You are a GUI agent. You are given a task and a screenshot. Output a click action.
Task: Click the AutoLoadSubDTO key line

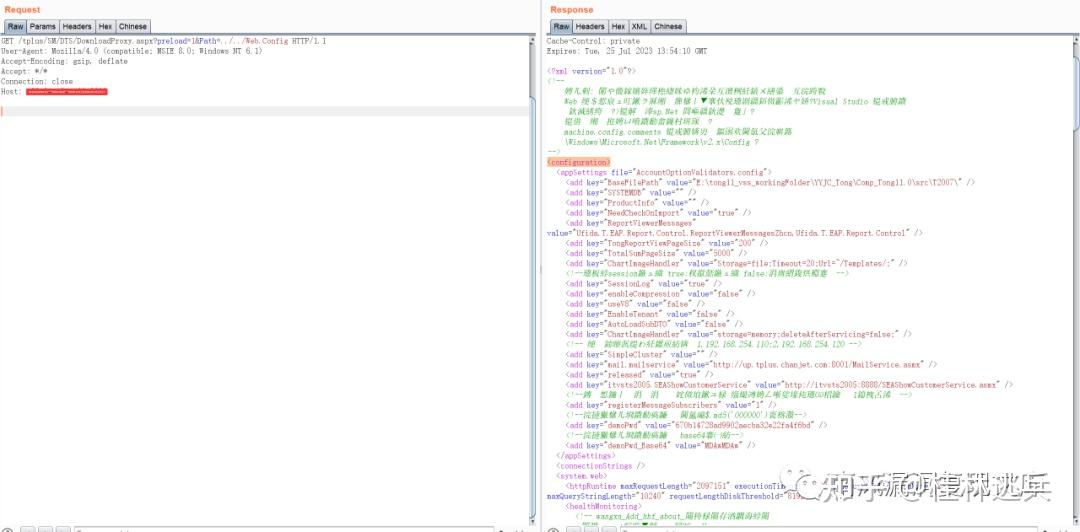pyautogui.click(x=654, y=324)
